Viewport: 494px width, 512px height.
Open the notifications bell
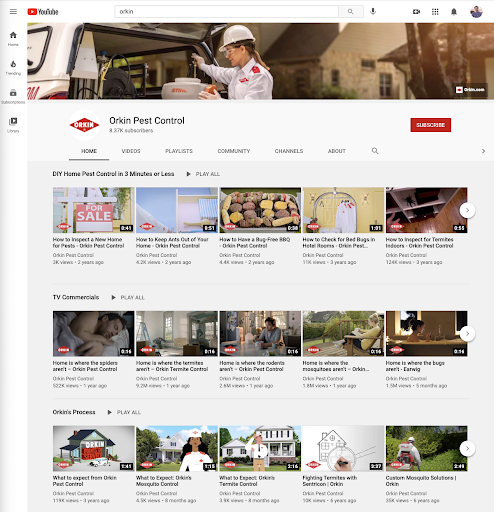pyautogui.click(x=454, y=12)
